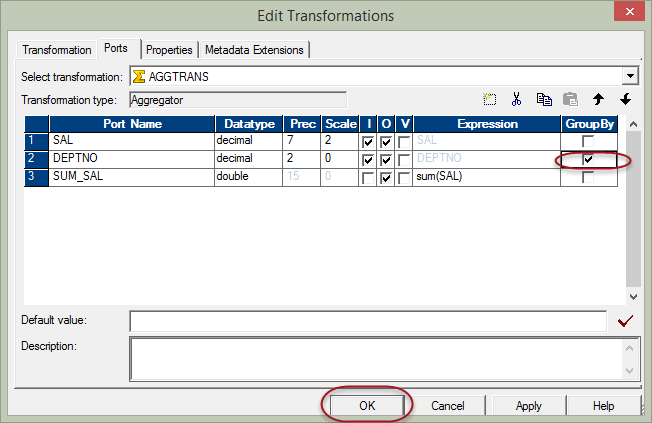652x423 pixels.
Task: Click the OK button
Action: (x=366, y=405)
